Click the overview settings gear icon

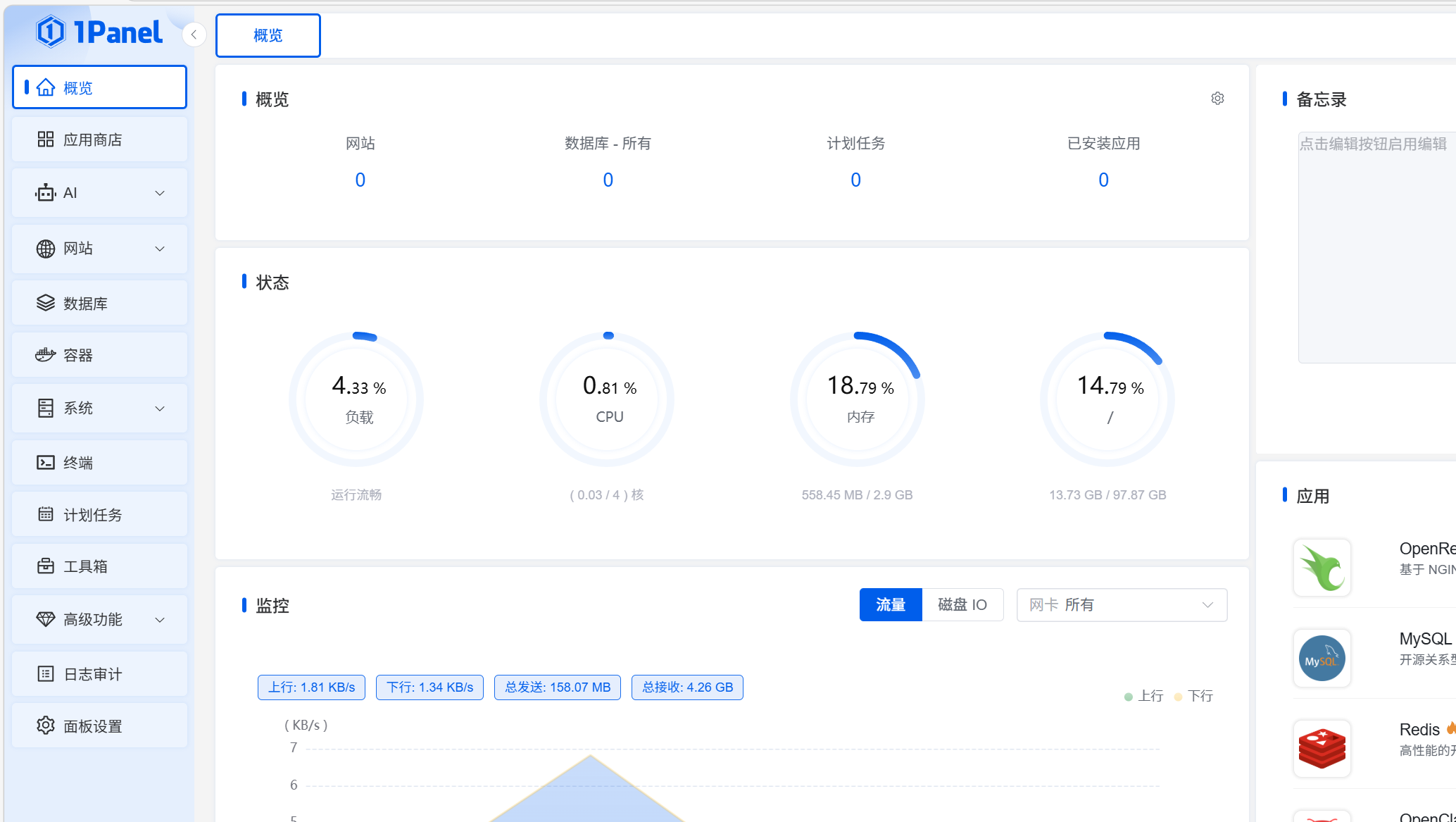[x=1217, y=99]
